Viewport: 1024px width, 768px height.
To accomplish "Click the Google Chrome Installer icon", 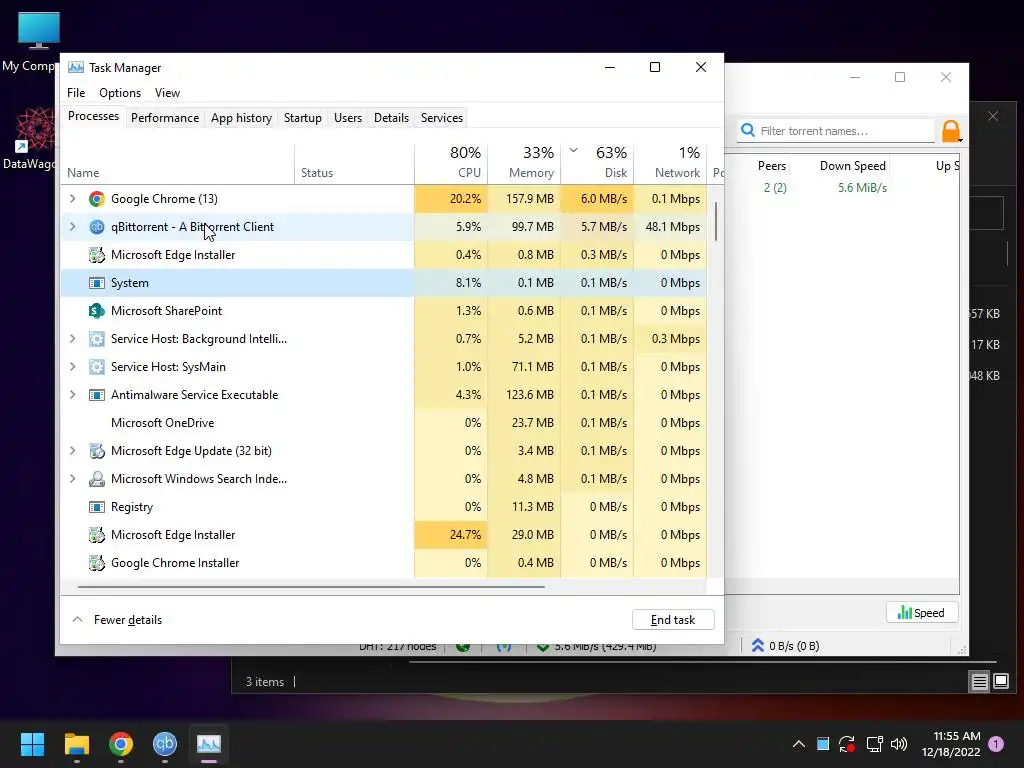I will [97, 563].
